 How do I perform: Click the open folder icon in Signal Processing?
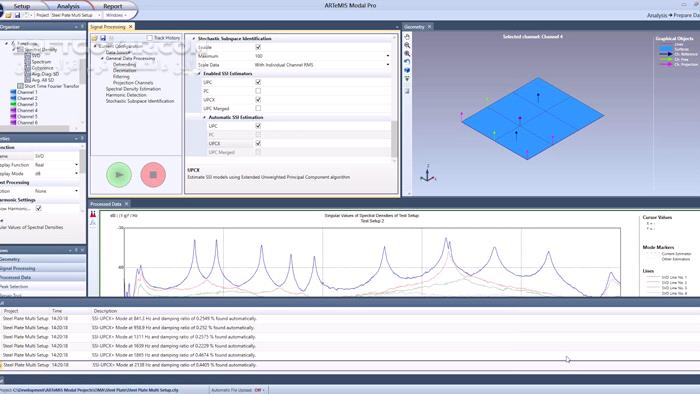pyautogui.click(x=95, y=38)
